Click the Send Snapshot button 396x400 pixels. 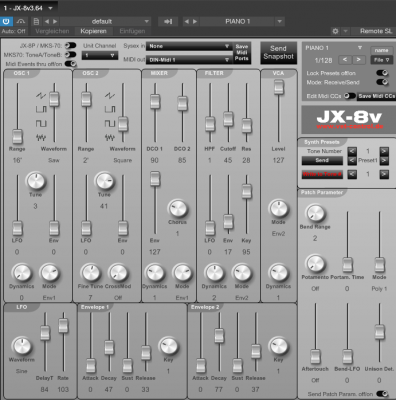[278, 53]
